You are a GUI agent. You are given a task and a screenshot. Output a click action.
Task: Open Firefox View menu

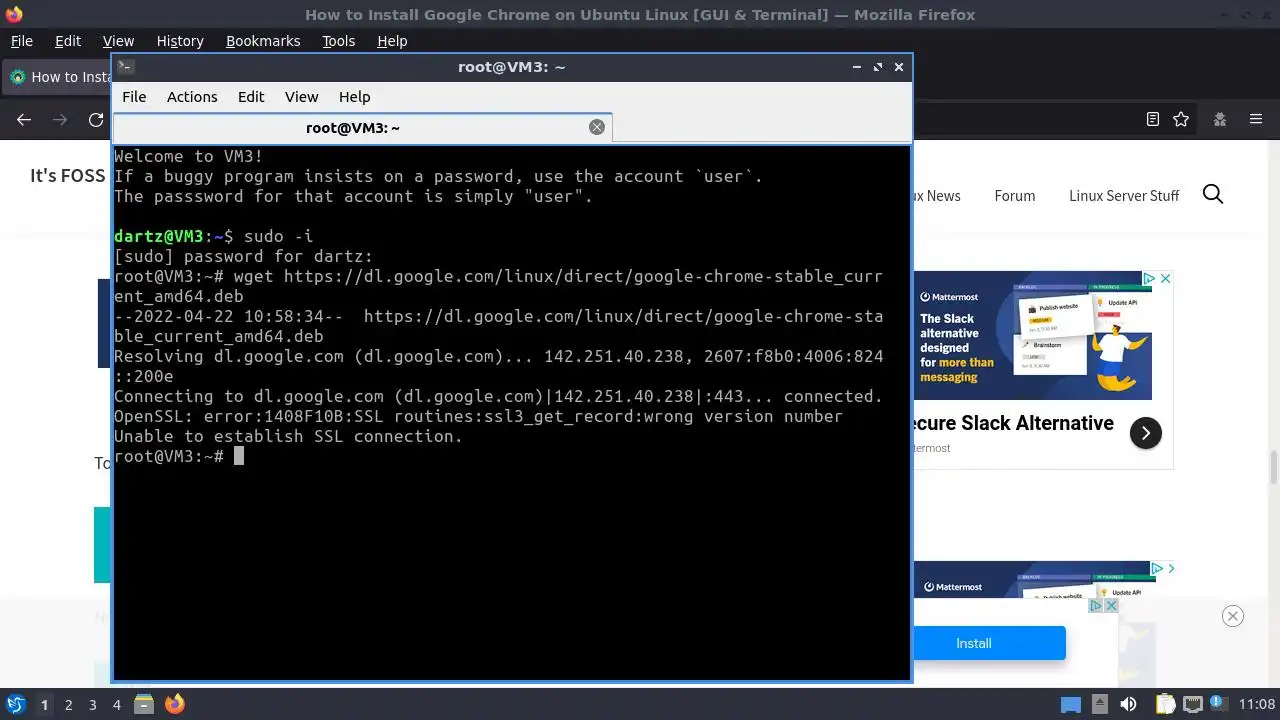click(118, 41)
